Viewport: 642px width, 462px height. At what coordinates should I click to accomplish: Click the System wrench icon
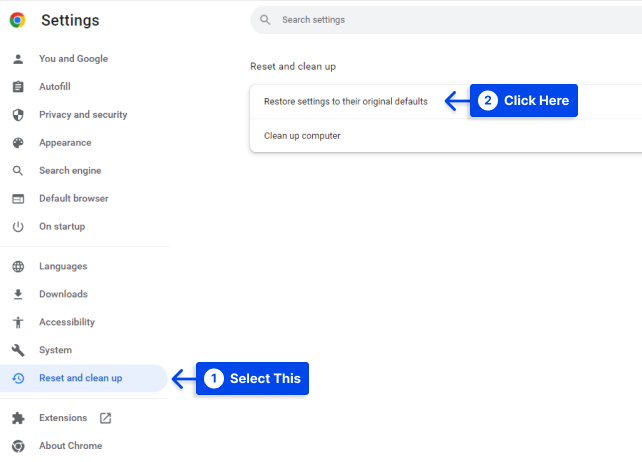click(18, 351)
